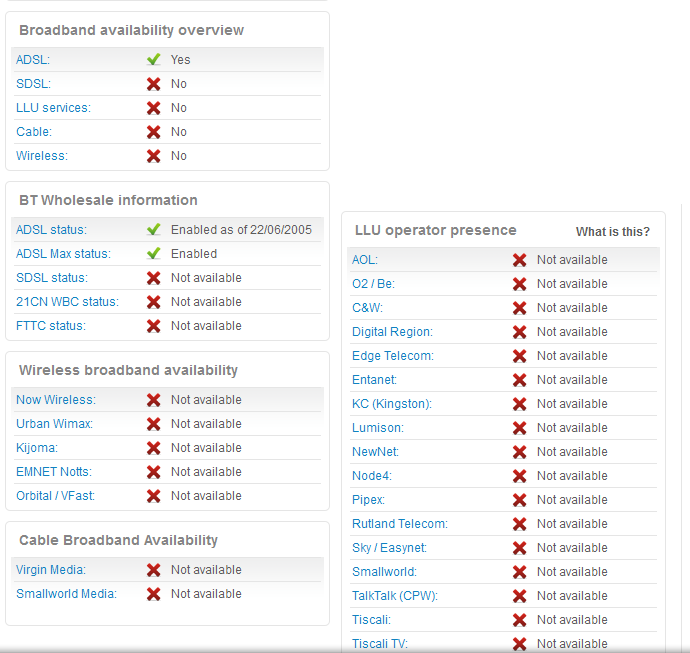The width and height of the screenshot is (690, 653).
Task: Open the LLU services link
Action: point(53,108)
